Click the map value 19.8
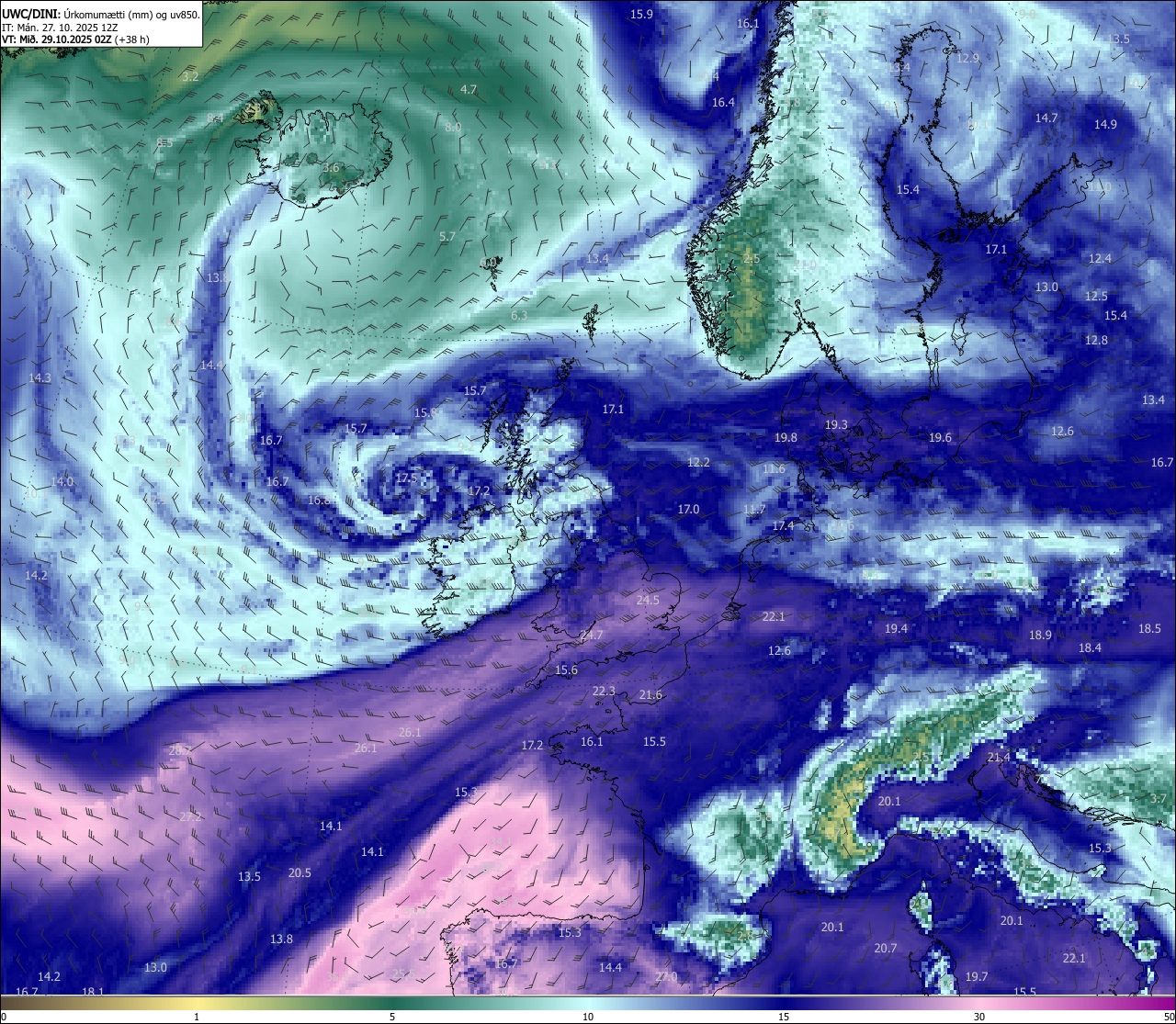The height and width of the screenshot is (1024, 1176). coord(786,437)
